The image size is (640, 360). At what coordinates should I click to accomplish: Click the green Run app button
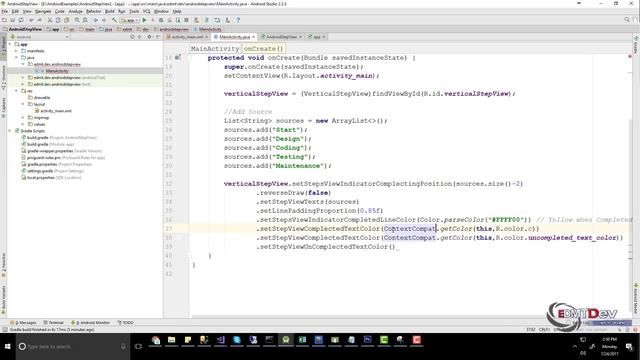coord(144,20)
